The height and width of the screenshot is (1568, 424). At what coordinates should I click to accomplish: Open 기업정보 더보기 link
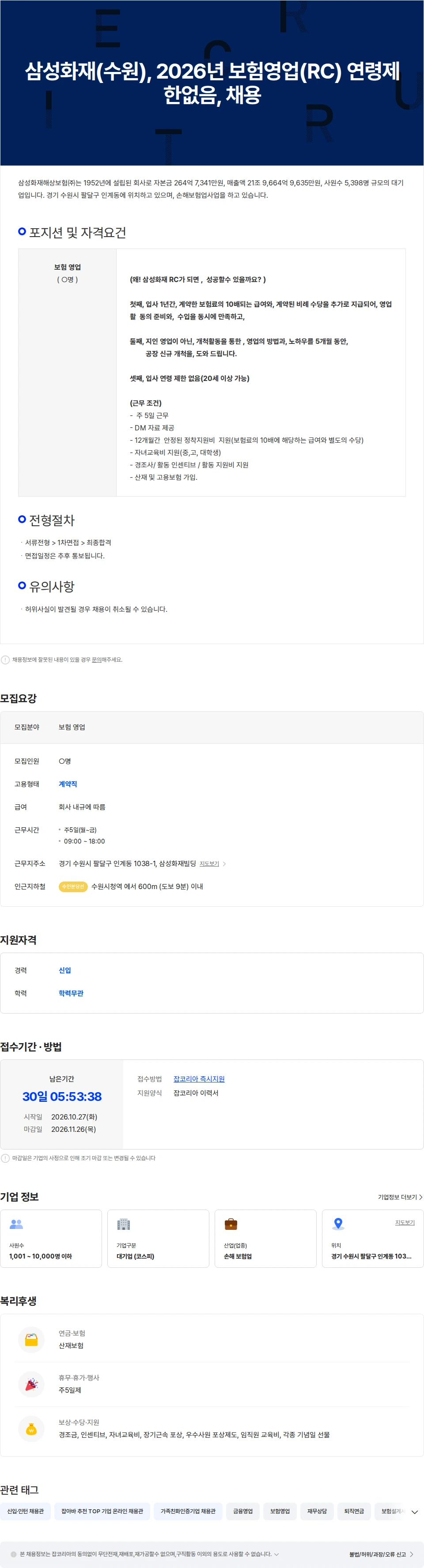400,1197
